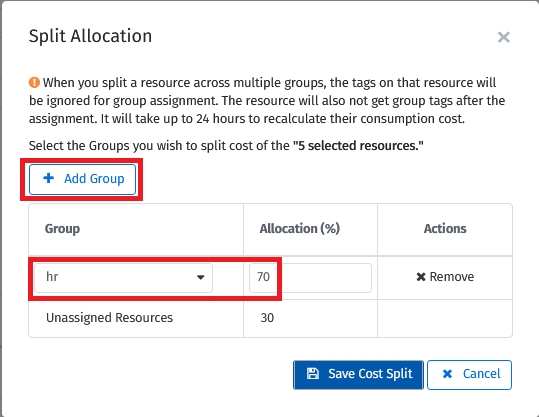The width and height of the screenshot is (539, 417).
Task: Click the plus icon in Add Group
Action: [48, 178]
